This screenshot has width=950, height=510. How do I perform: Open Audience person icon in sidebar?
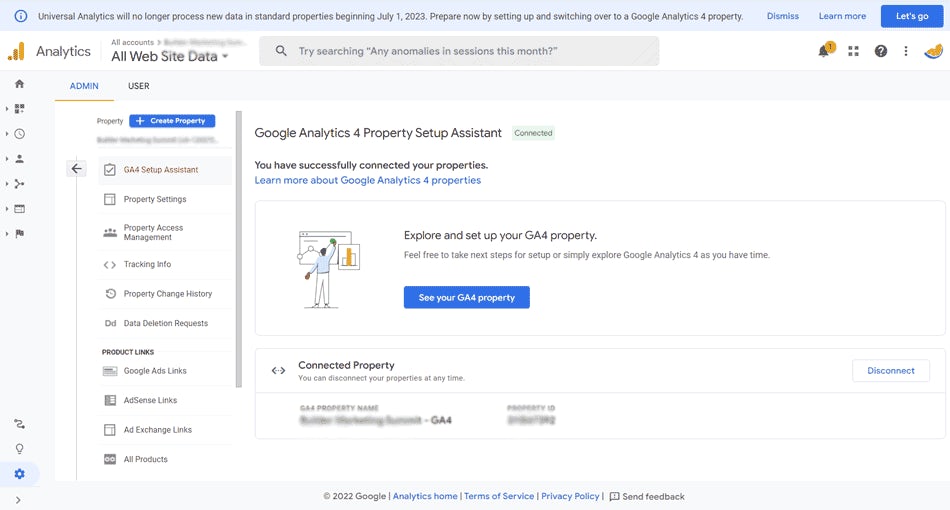tap(19, 159)
